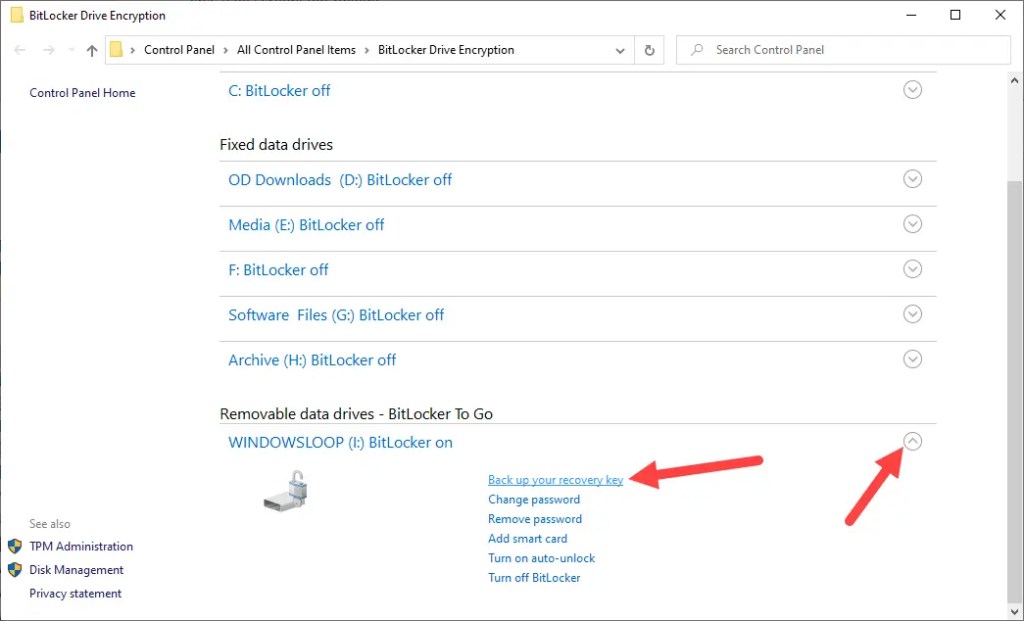Open the address bar history dropdown
This screenshot has height=621, width=1024.
coord(620,50)
